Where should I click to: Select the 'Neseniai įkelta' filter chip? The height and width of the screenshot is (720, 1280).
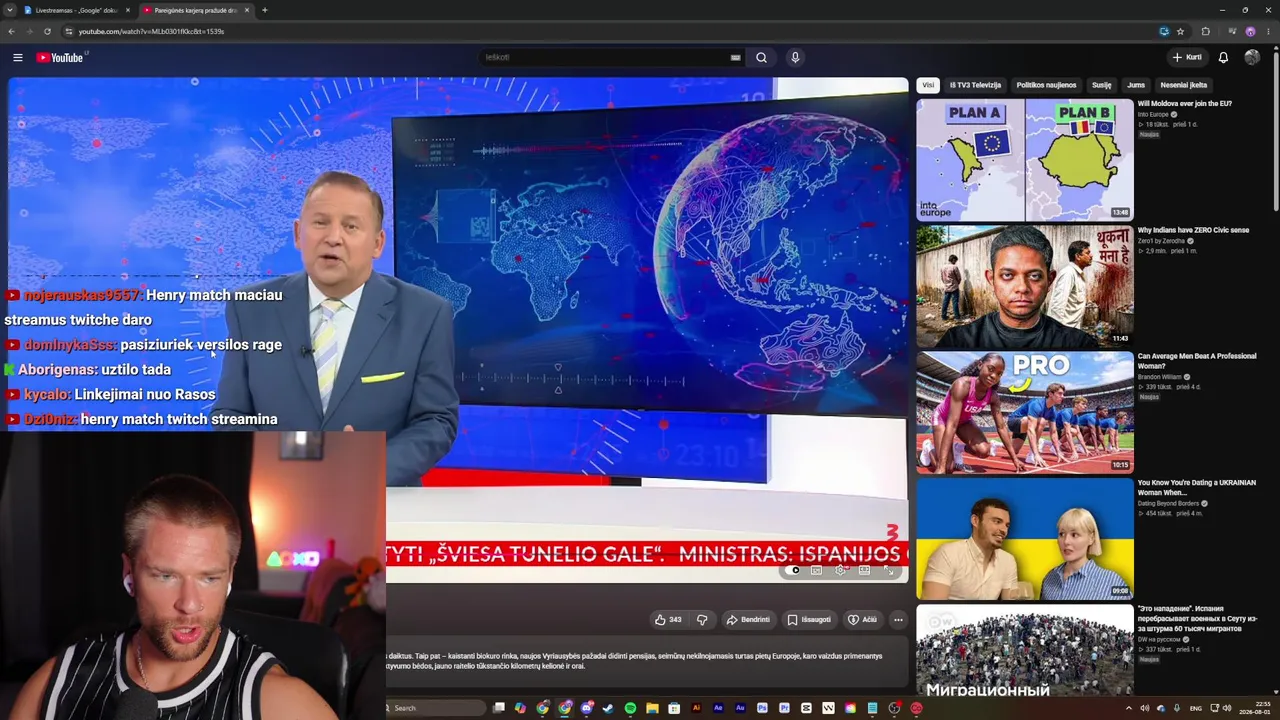pos(1184,85)
